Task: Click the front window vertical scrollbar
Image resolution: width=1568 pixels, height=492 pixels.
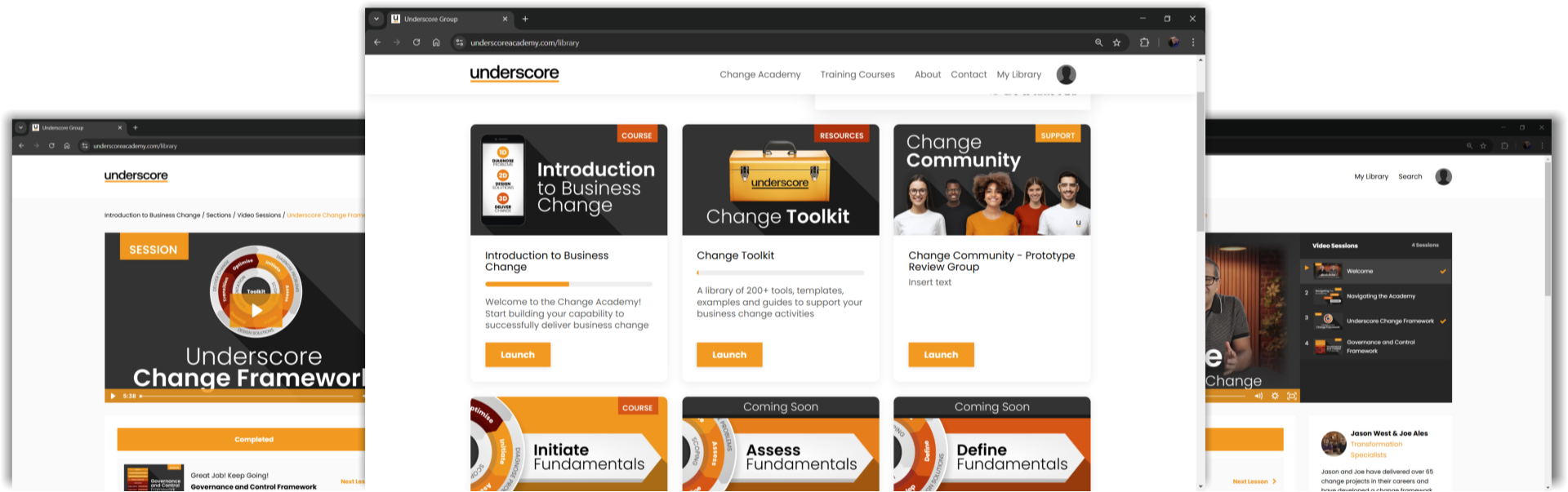Action: coord(1200,162)
